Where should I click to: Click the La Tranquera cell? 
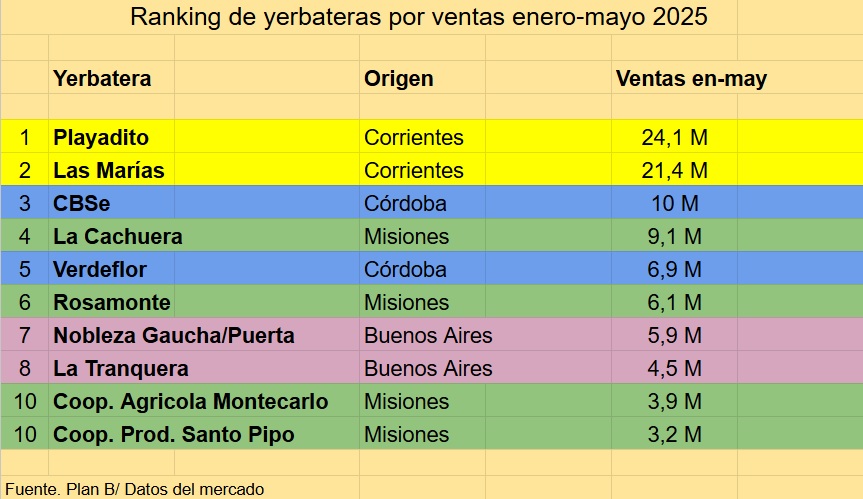pos(120,368)
